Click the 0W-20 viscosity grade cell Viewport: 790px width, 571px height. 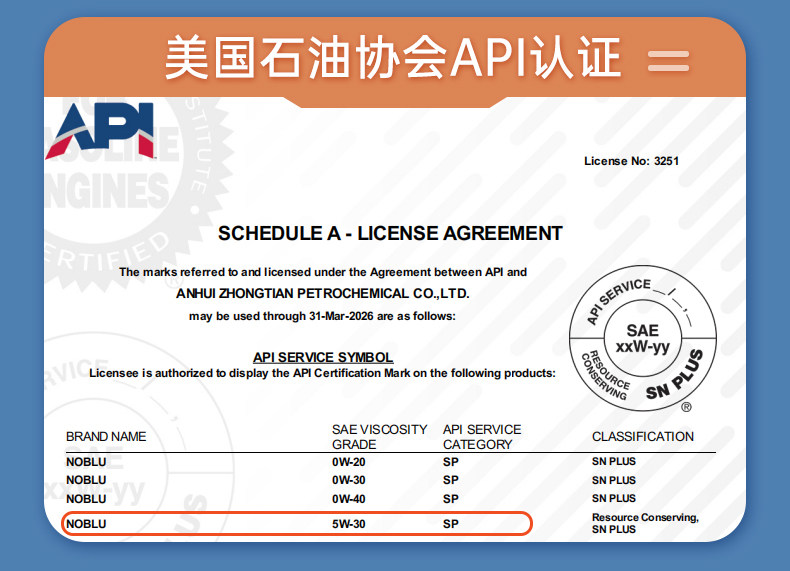349,462
